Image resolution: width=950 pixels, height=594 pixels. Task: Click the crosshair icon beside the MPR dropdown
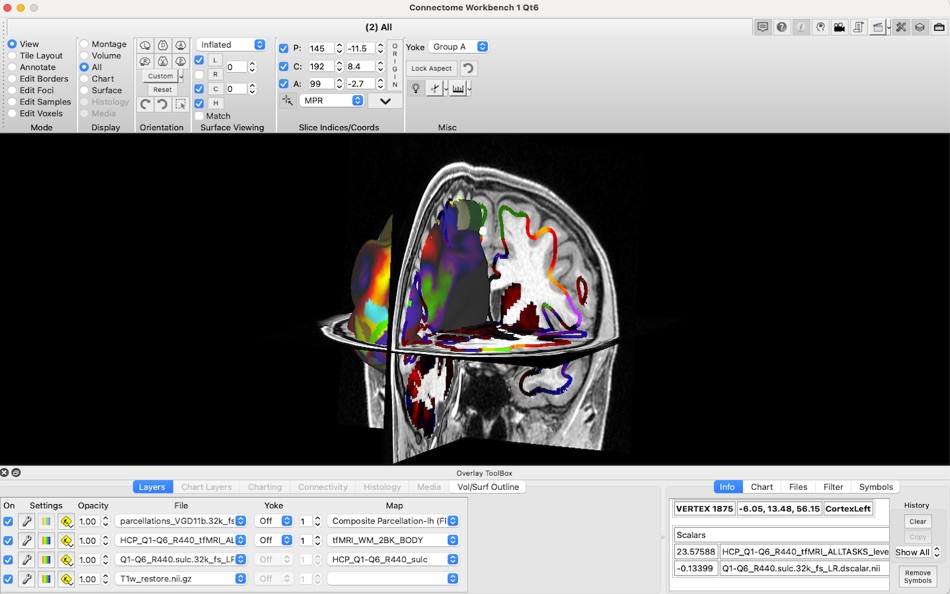(x=288, y=100)
